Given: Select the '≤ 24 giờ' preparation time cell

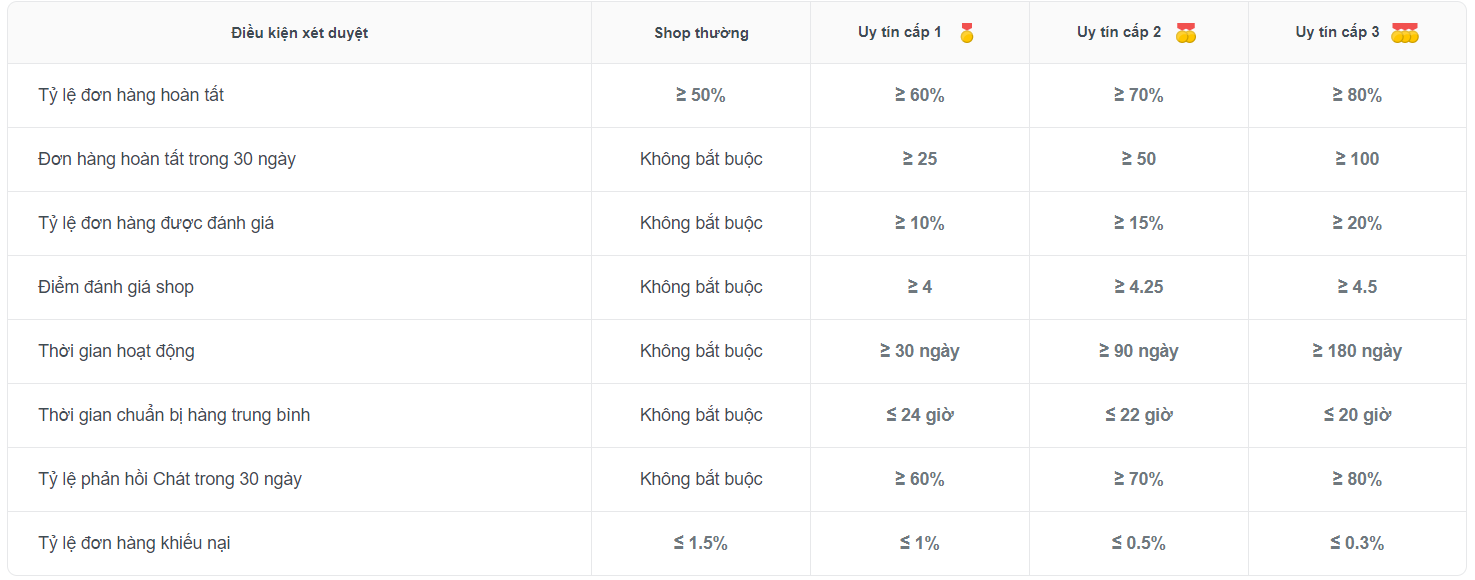Looking at the screenshot, I should point(920,415).
